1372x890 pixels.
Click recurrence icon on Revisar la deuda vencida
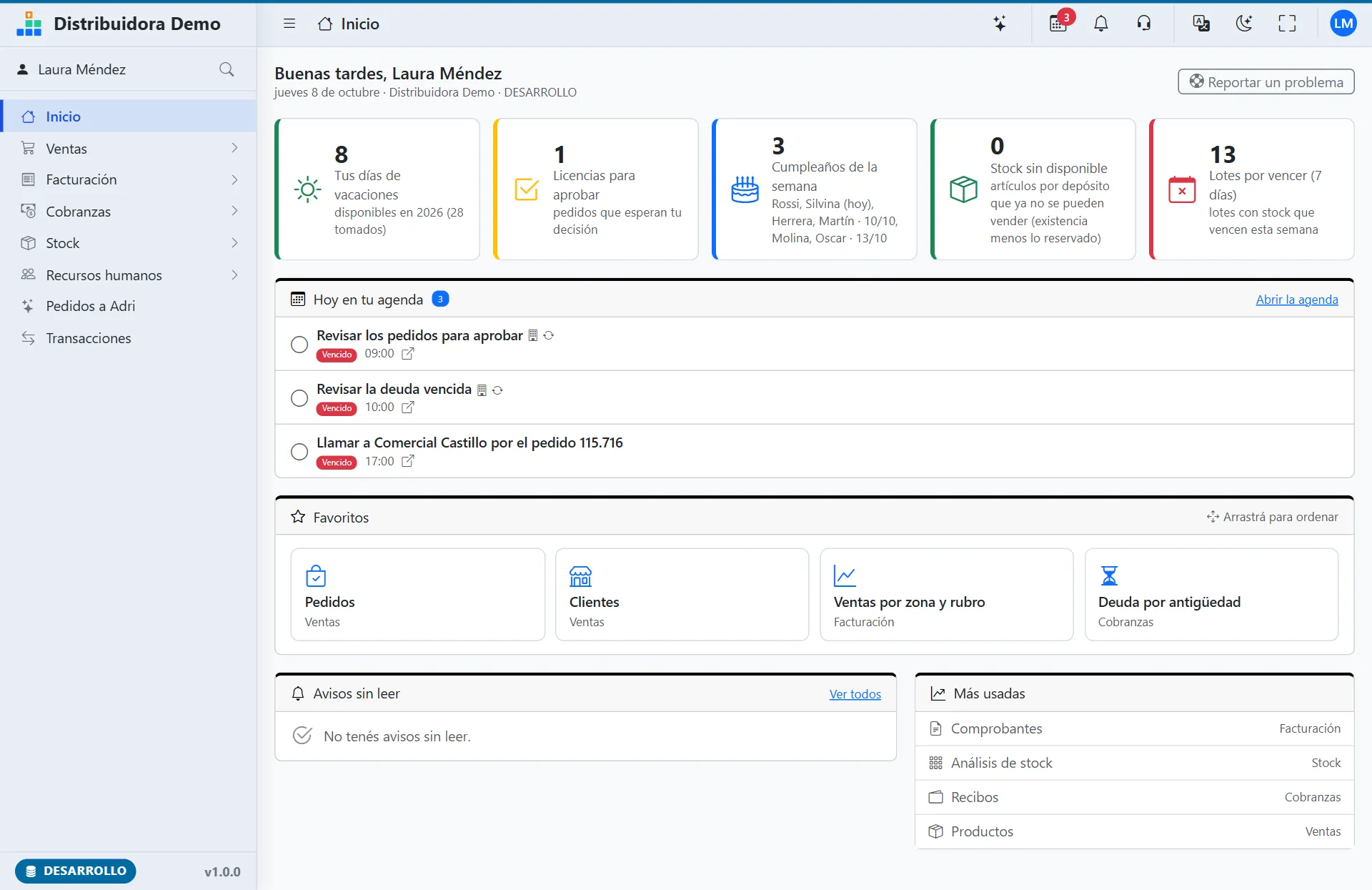coord(497,390)
